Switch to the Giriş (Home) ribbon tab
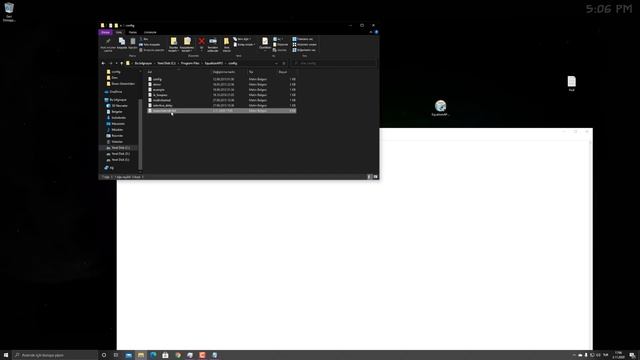Screen dimensions: 640x360 [119, 32]
